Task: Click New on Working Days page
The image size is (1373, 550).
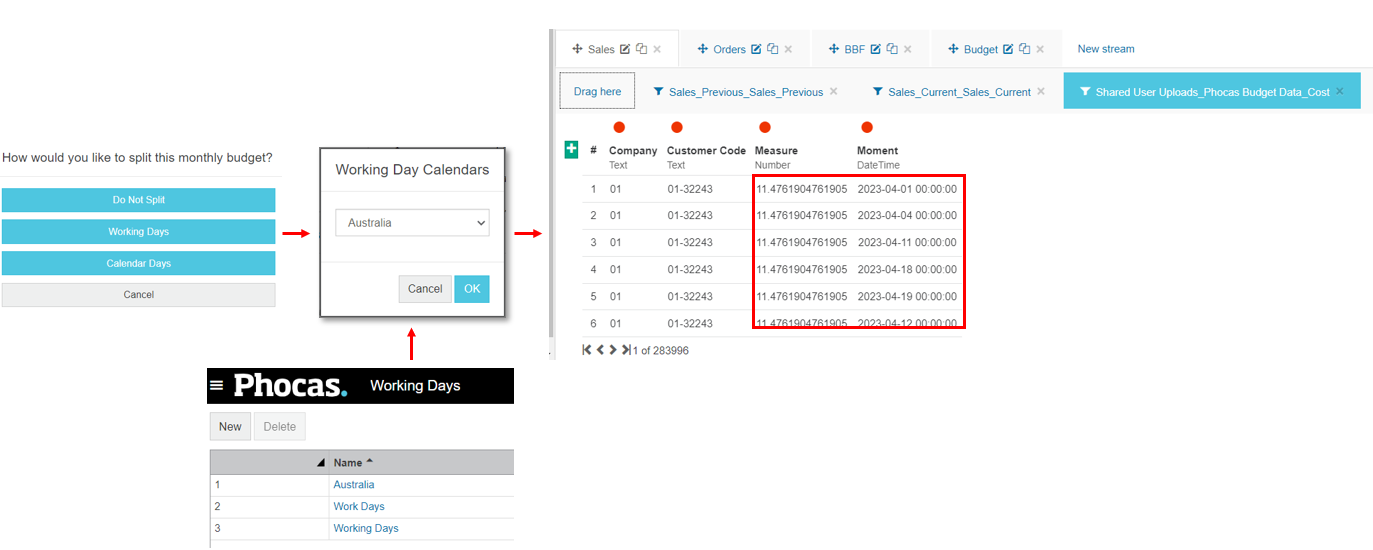Action: [x=230, y=427]
